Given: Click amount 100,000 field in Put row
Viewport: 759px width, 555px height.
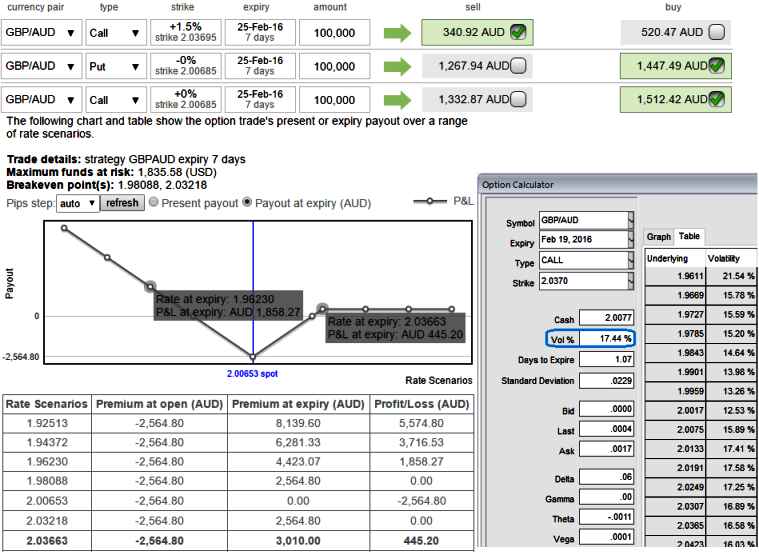Looking at the screenshot, I should pyautogui.click(x=334, y=66).
